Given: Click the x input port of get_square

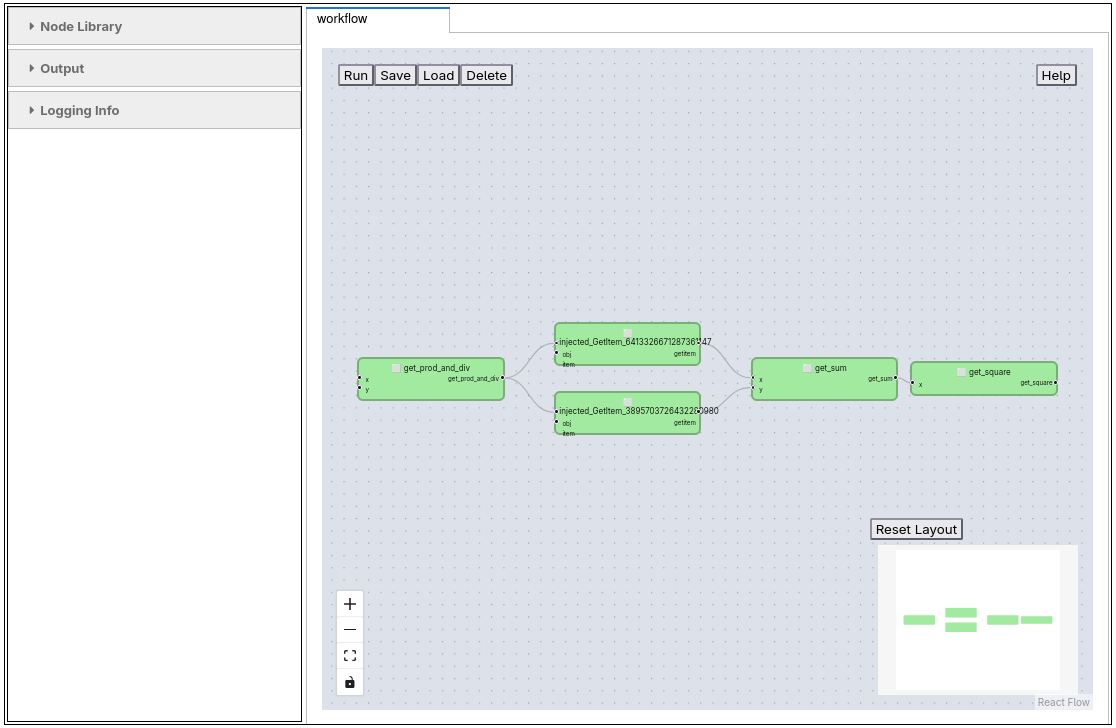Looking at the screenshot, I should click(x=912, y=383).
